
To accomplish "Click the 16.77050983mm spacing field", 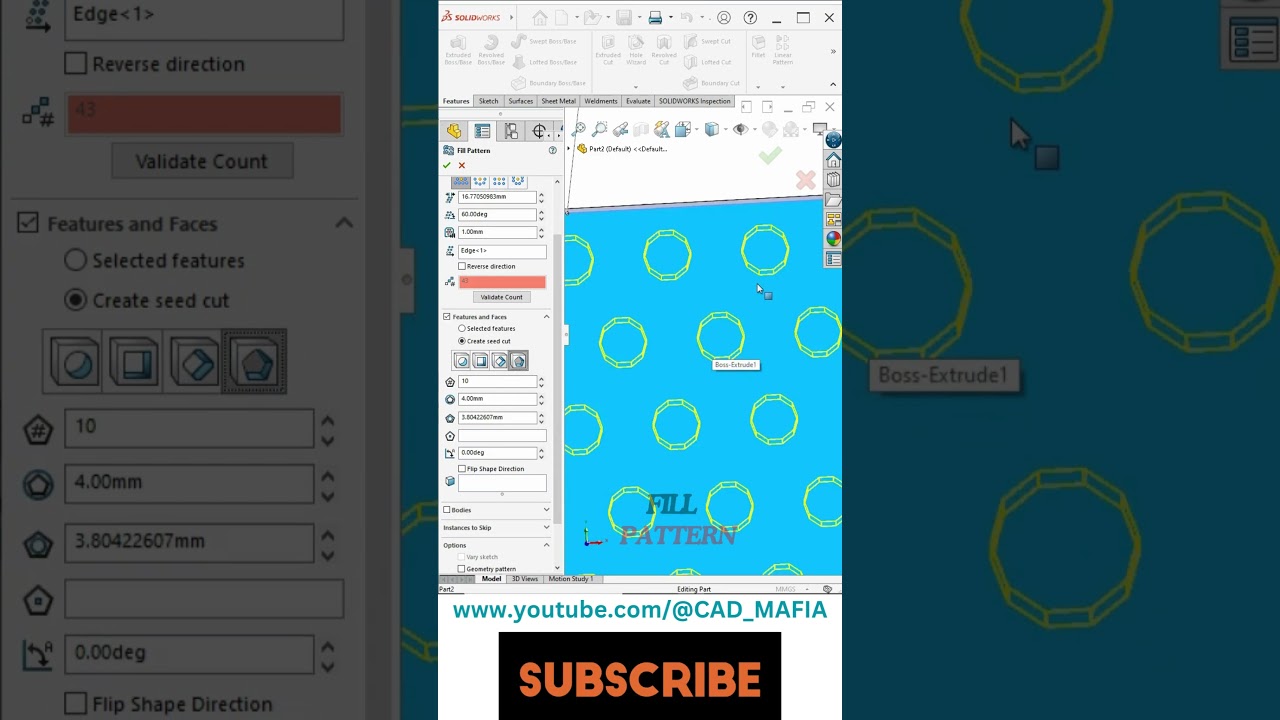I will coord(497,197).
